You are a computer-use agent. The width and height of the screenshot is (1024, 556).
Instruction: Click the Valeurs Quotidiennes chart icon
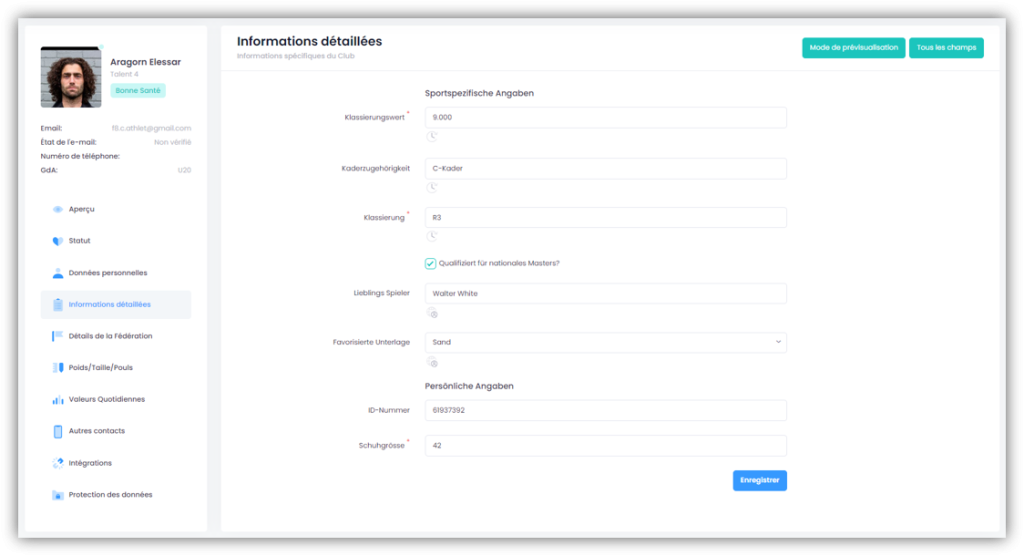click(x=58, y=400)
